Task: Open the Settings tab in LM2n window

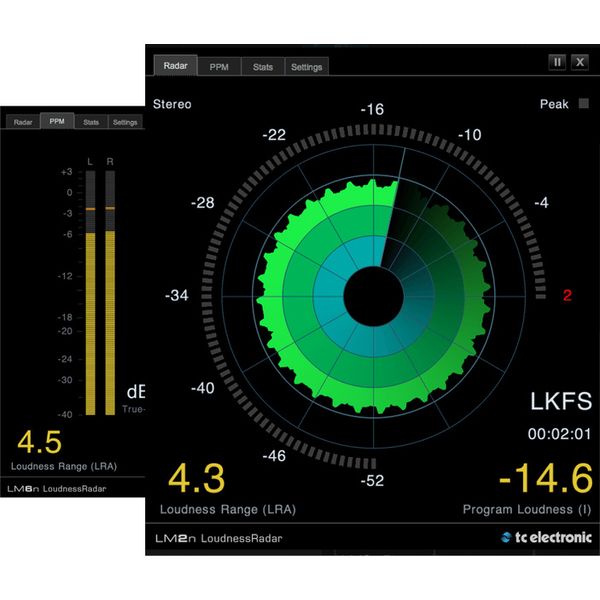Action: (x=307, y=67)
